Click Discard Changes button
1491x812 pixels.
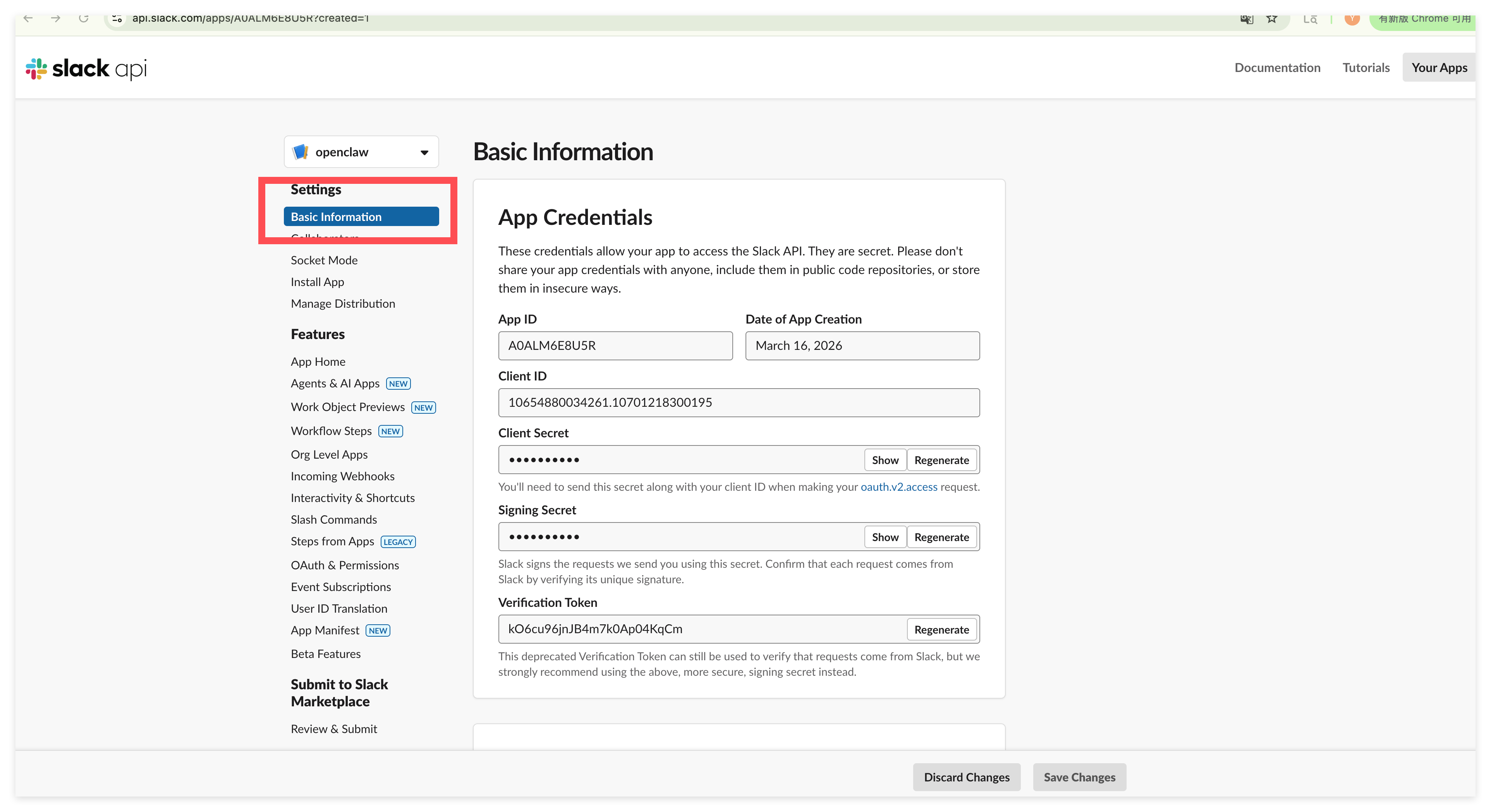pos(966,777)
